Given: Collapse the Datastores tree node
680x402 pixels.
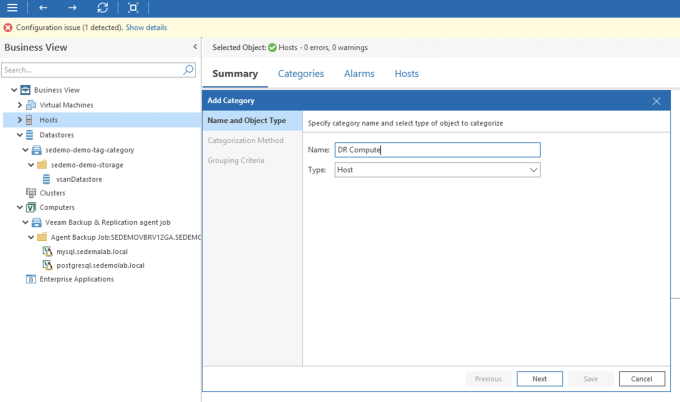Looking at the screenshot, I should tap(20, 135).
